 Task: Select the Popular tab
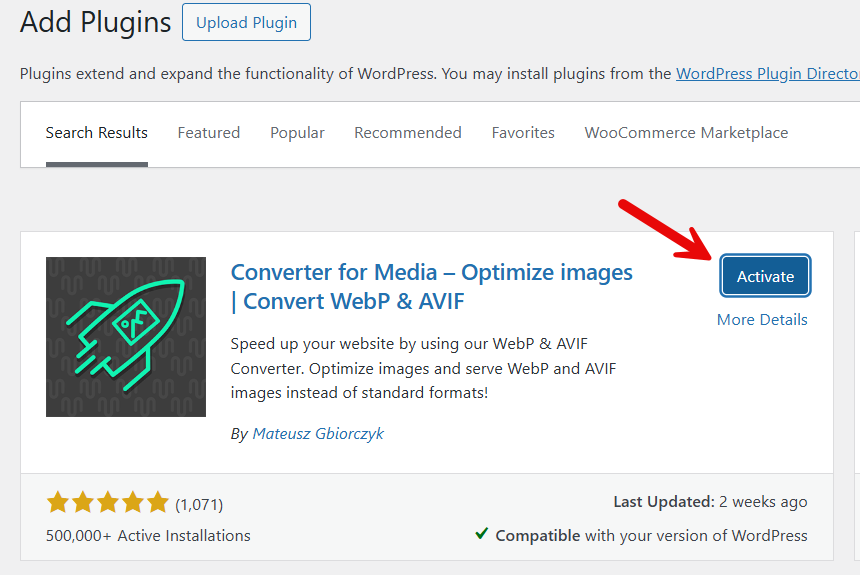[297, 133]
